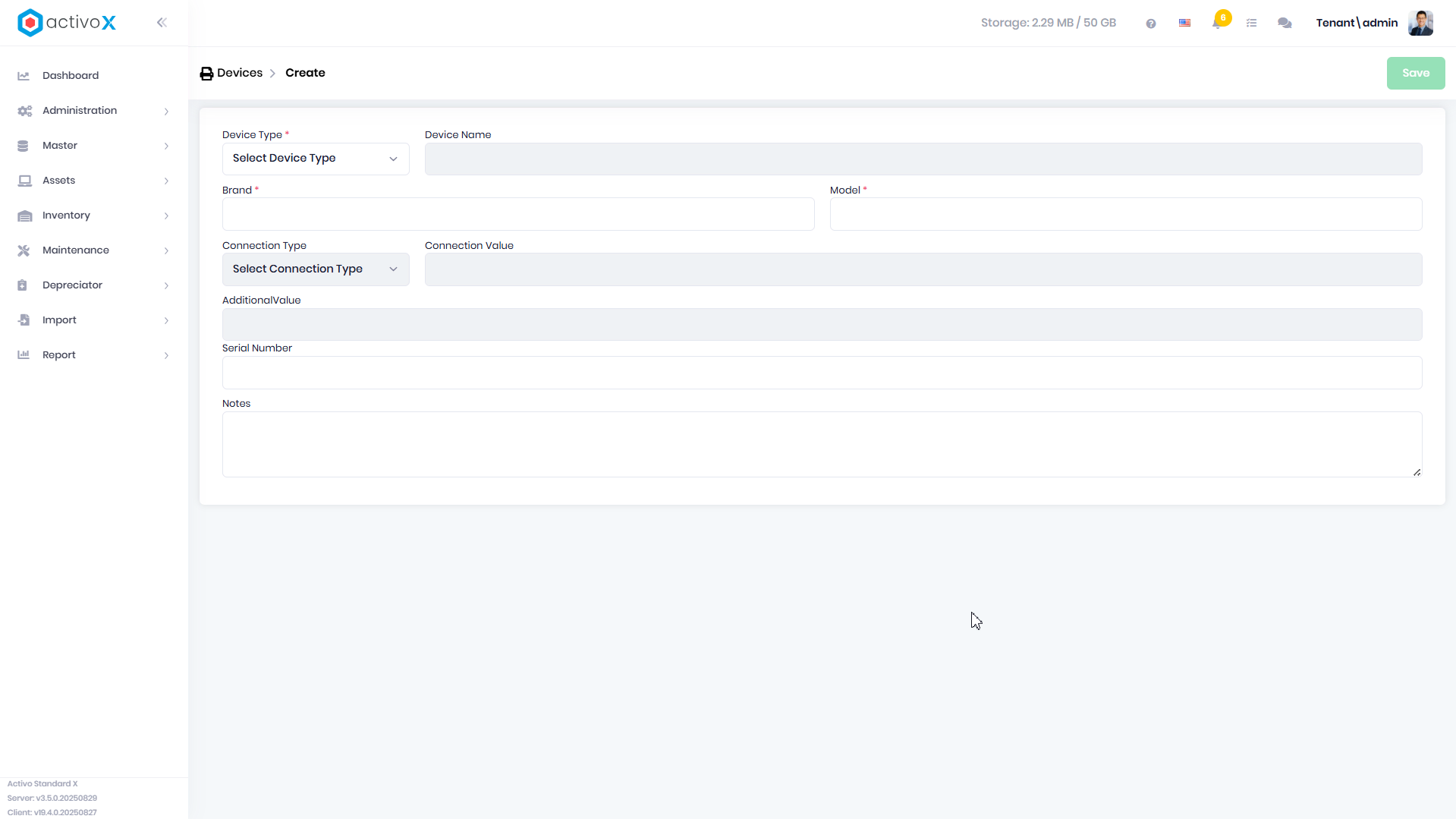Click the notification count badge
1456x819 pixels.
pos(1223,17)
